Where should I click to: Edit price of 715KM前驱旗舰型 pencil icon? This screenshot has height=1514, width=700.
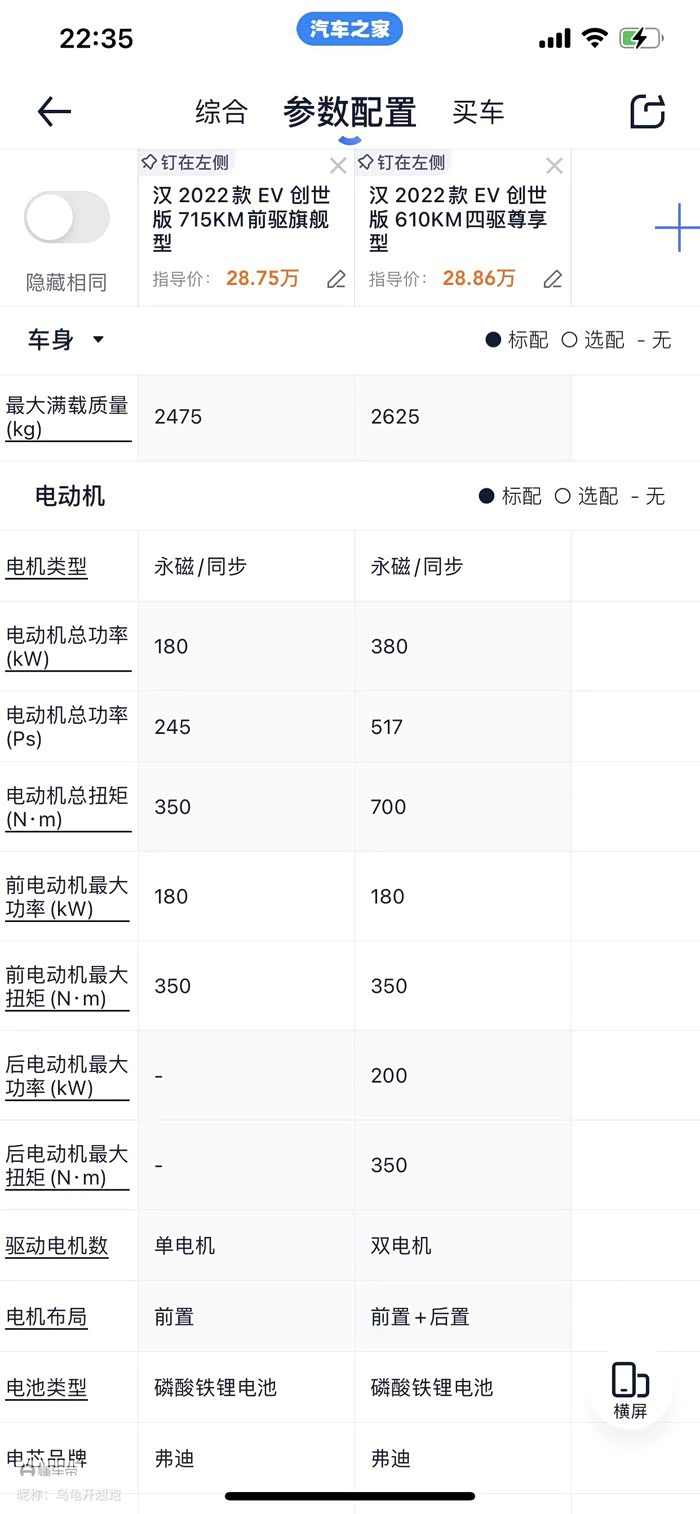(x=336, y=279)
